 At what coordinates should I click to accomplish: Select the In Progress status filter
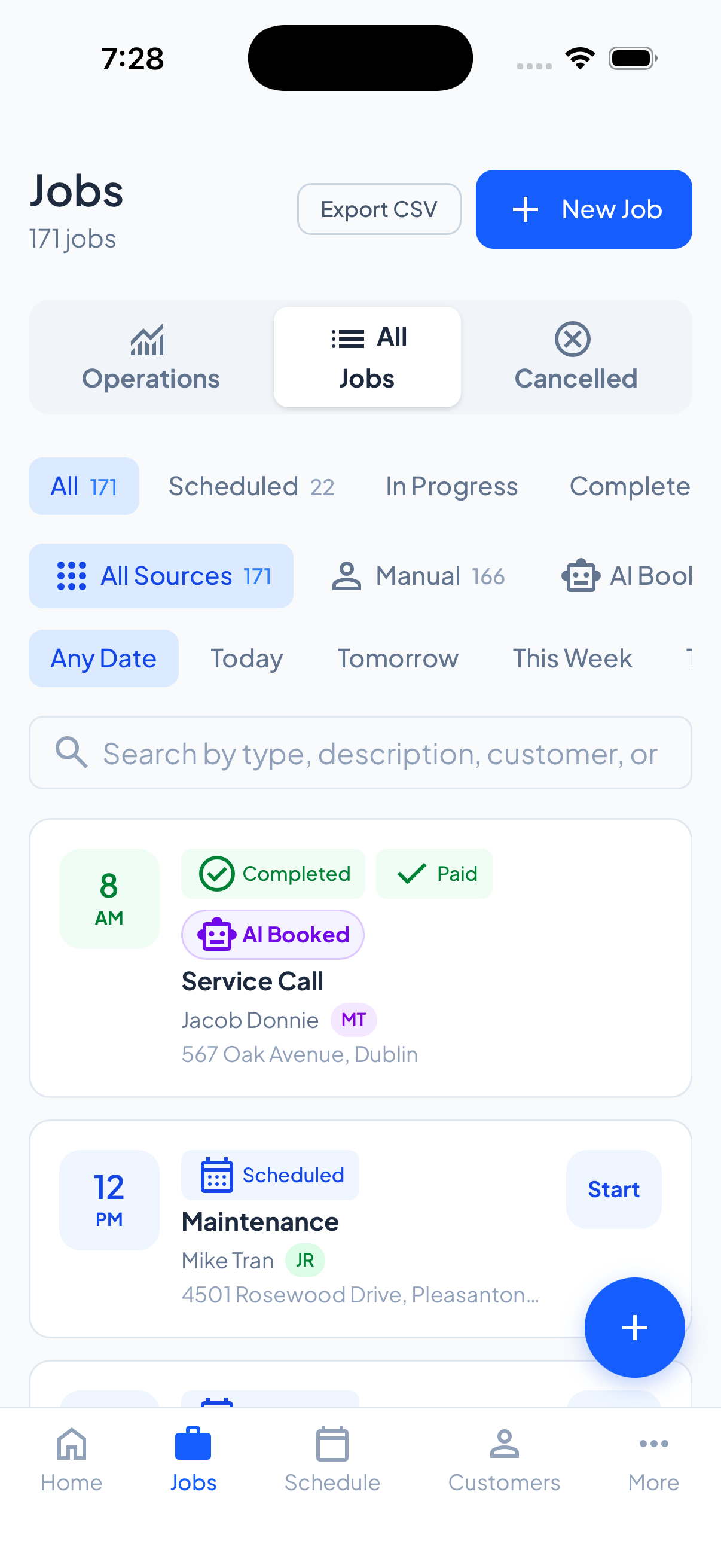point(451,486)
